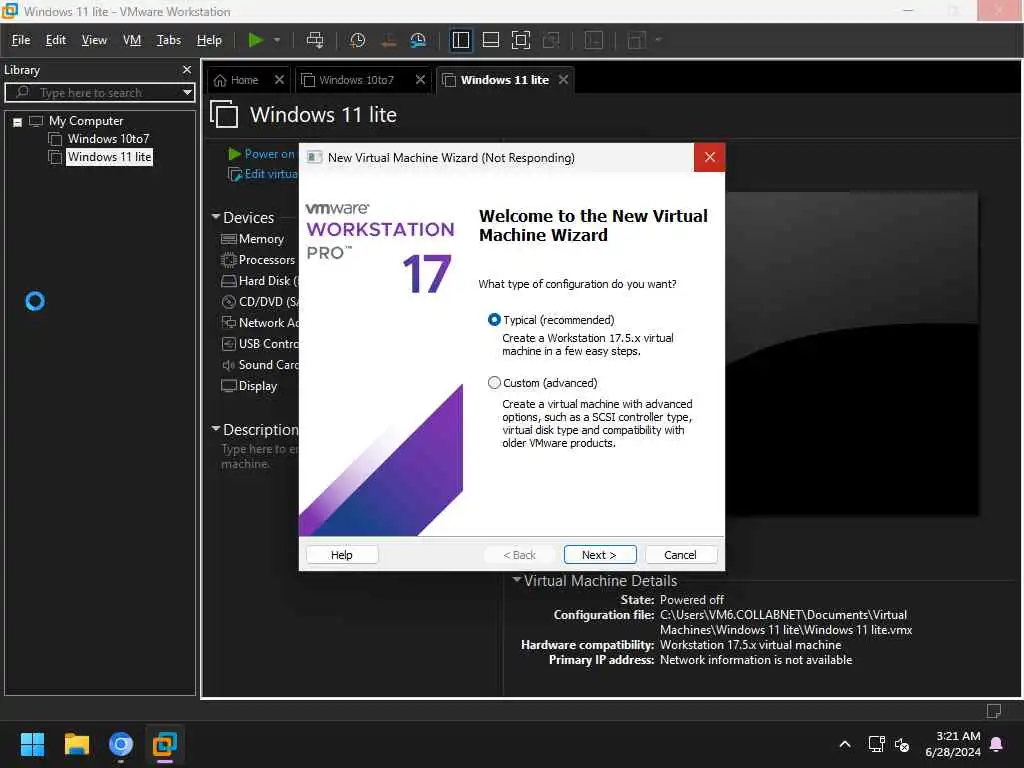Switch to the Windows 10to7 tab
The image size is (1024, 768).
(356, 80)
